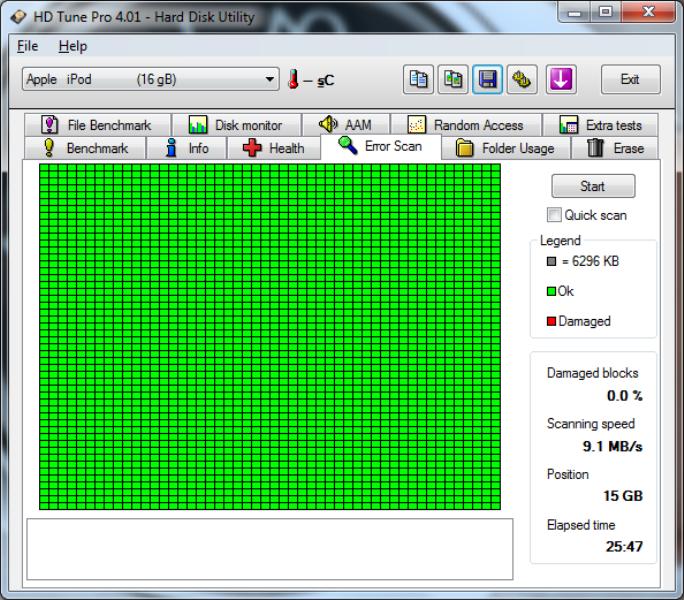Click the purple down-arrow icon
684x600 pixels.
(x=560, y=79)
